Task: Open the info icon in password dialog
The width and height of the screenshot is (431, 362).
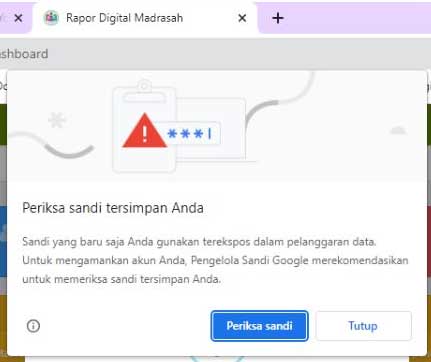Action: (33, 326)
